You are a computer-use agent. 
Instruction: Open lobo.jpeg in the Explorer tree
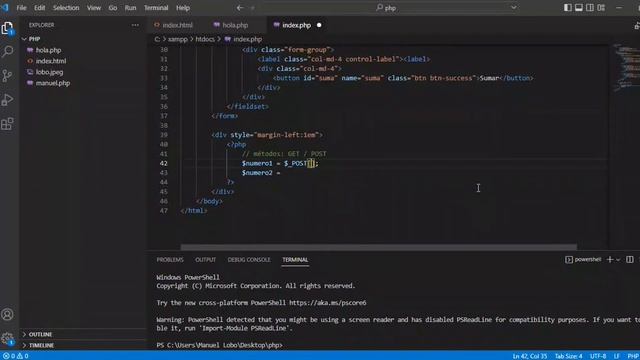point(49,72)
